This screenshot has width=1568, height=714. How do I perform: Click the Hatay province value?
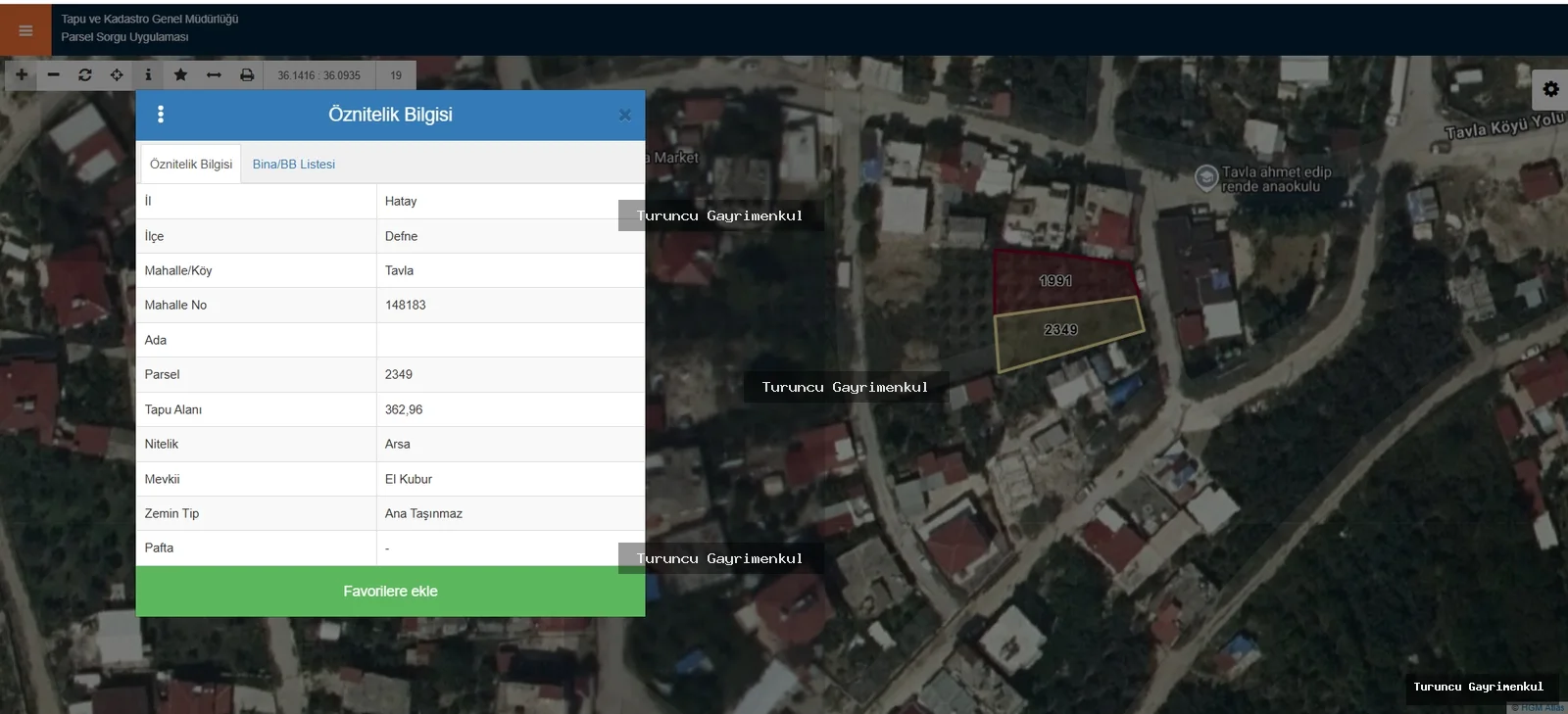point(401,202)
